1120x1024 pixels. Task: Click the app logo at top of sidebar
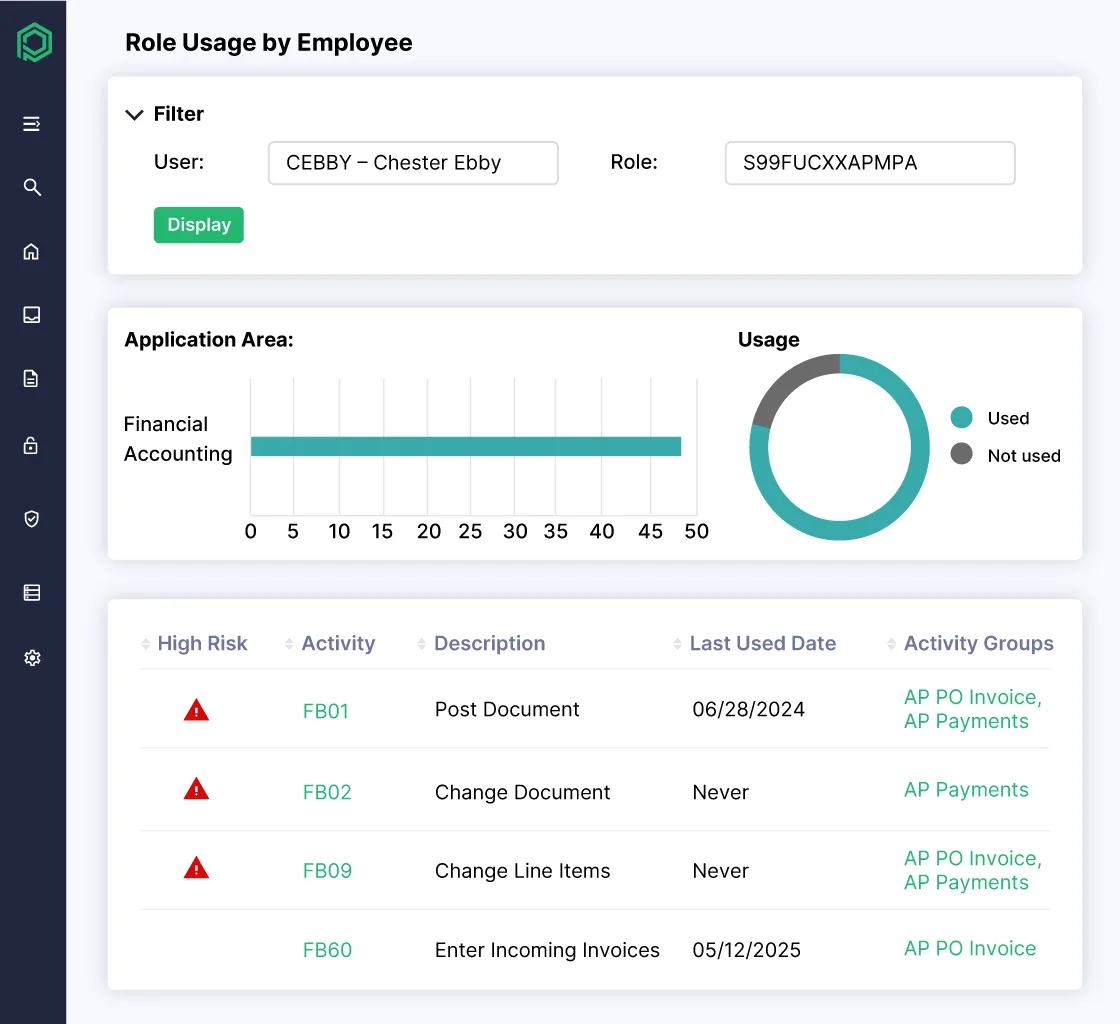point(34,42)
